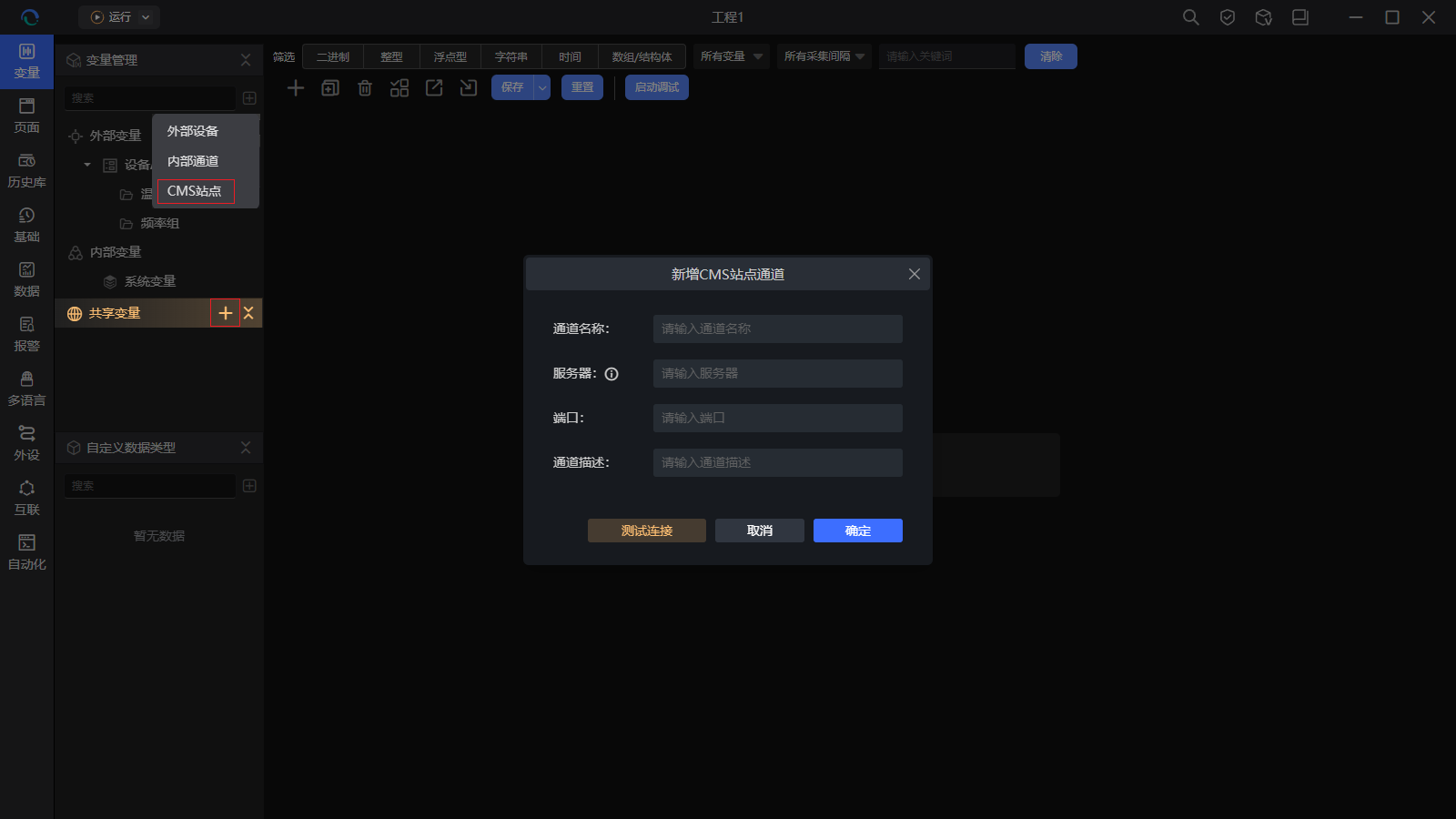Screen dimensions: 1456x819
Task: Select 内部变量 tree item
Action: point(116,252)
